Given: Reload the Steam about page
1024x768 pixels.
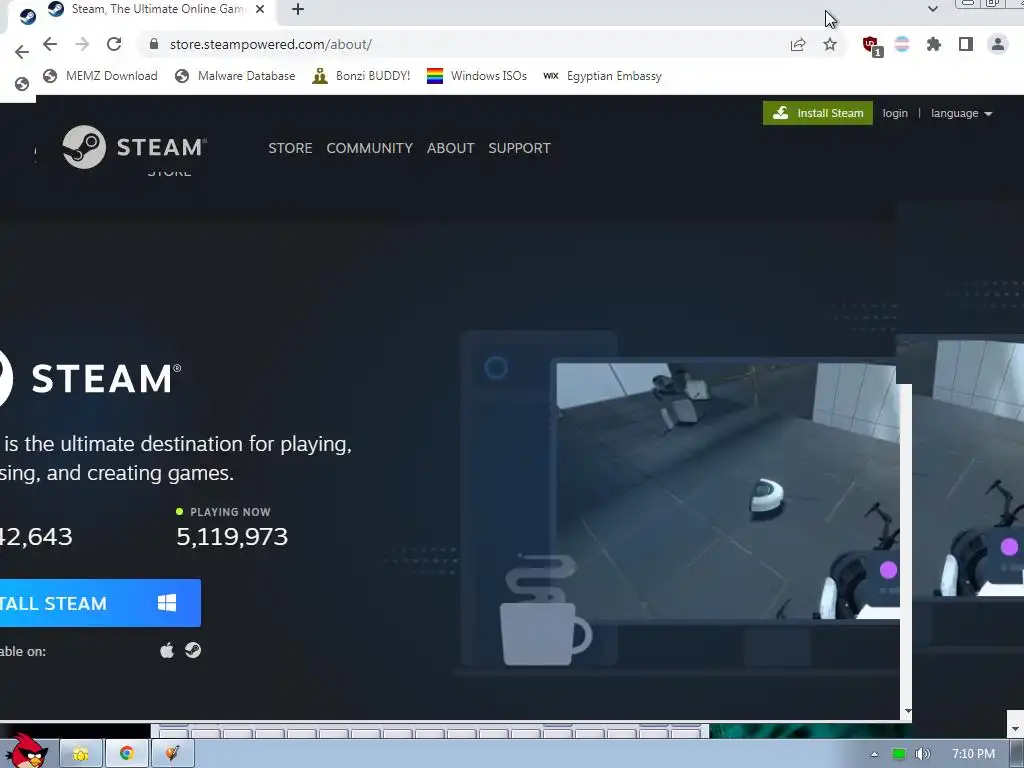Looking at the screenshot, I should click(114, 44).
